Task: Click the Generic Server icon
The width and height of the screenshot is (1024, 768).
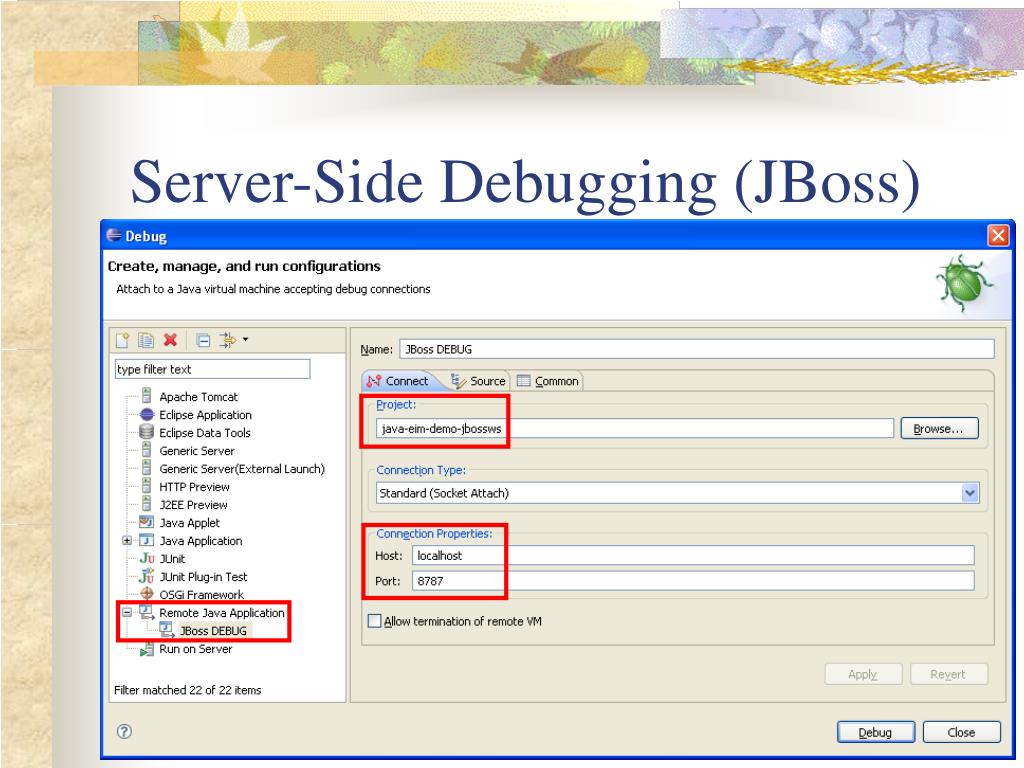Action: 147,450
